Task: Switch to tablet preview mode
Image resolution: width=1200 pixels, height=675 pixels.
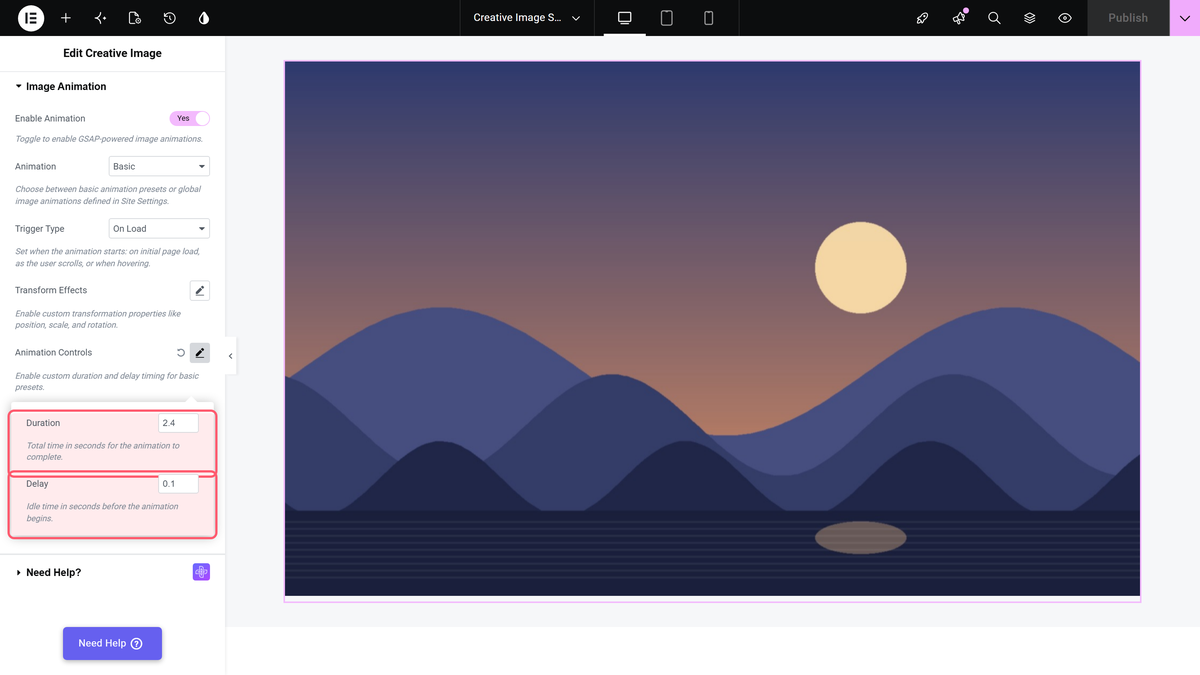Action: (667, 18)
